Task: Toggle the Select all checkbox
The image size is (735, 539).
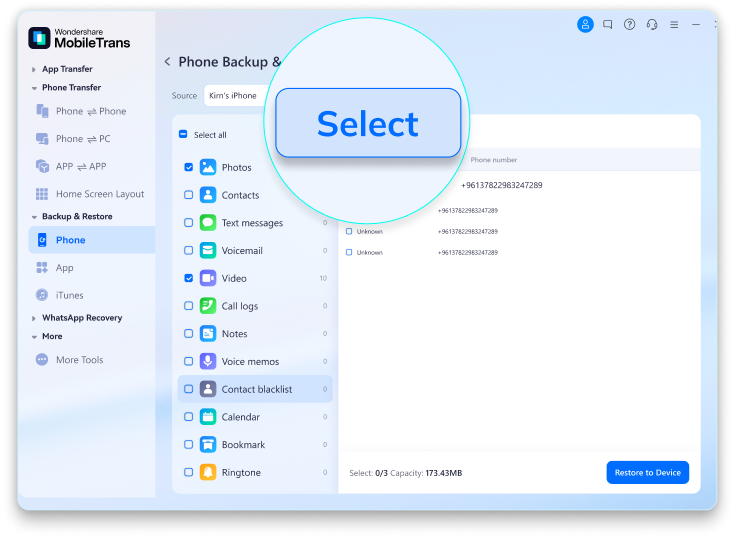Action: pos(183,135)
